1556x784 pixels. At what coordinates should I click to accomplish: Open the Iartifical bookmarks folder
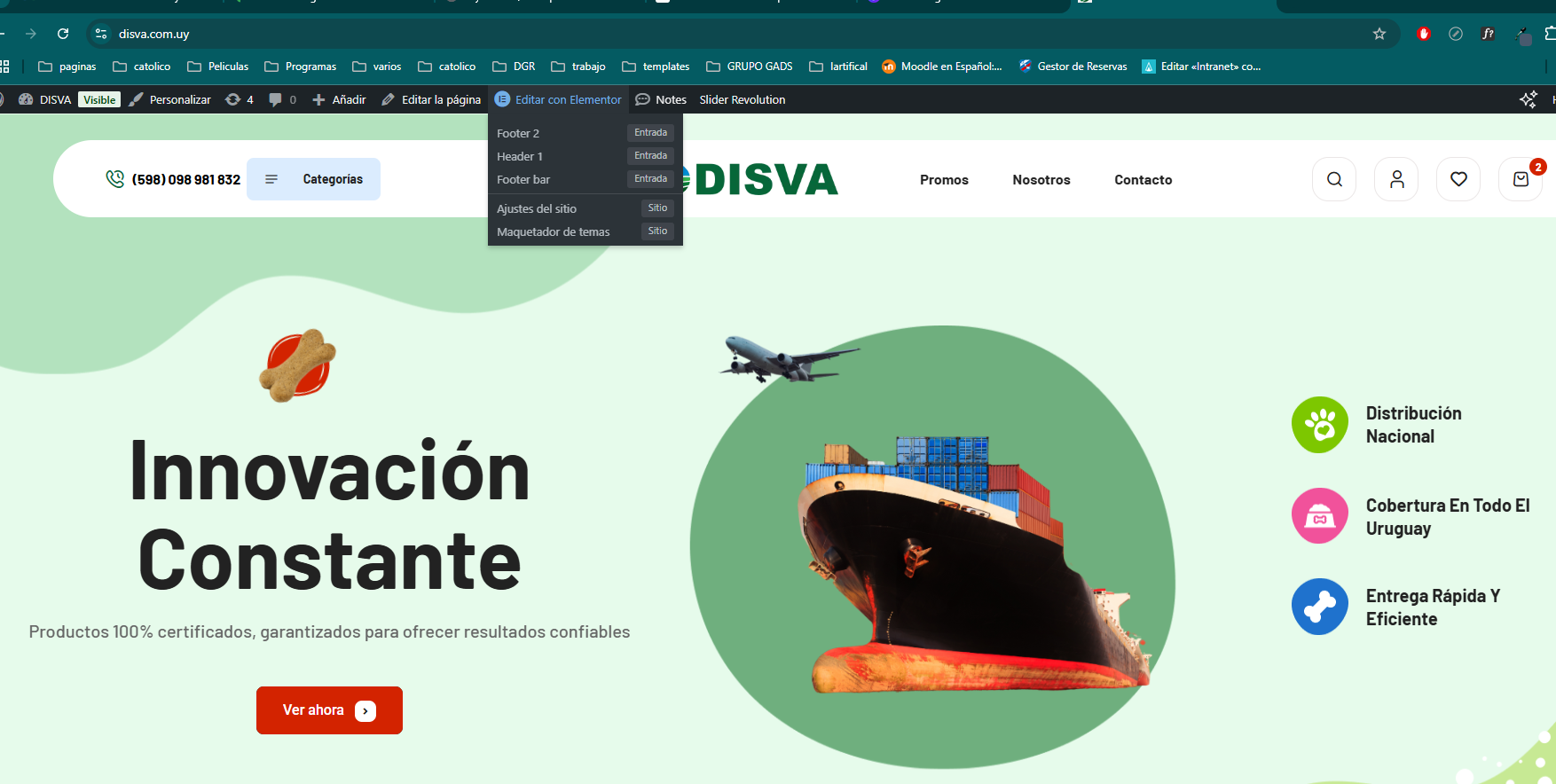click(838, 67)
